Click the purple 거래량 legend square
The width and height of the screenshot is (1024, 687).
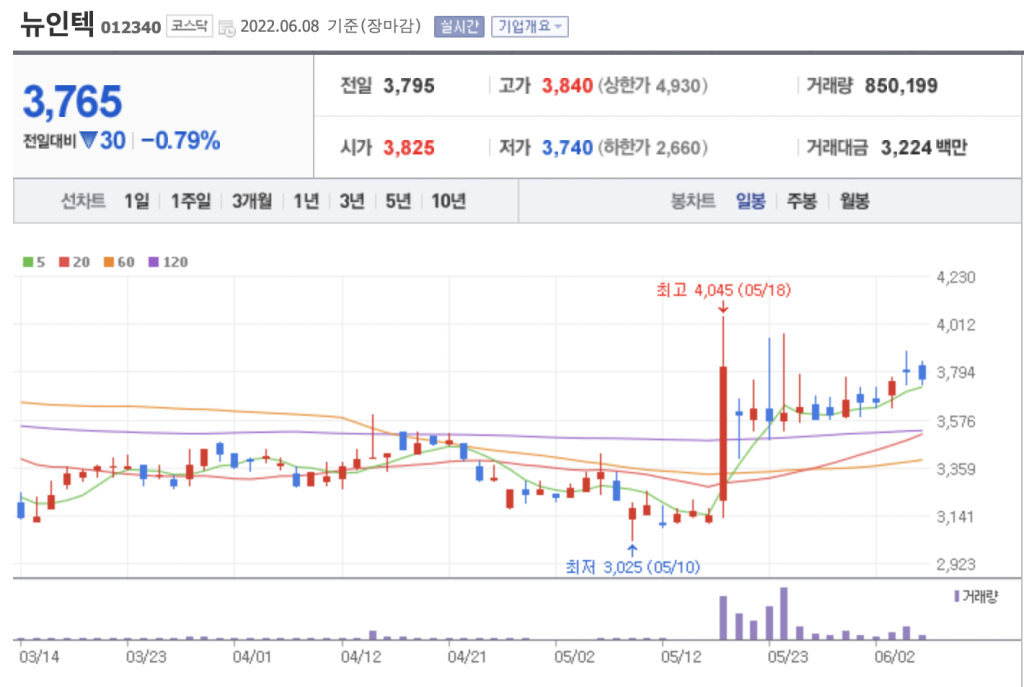956,596
